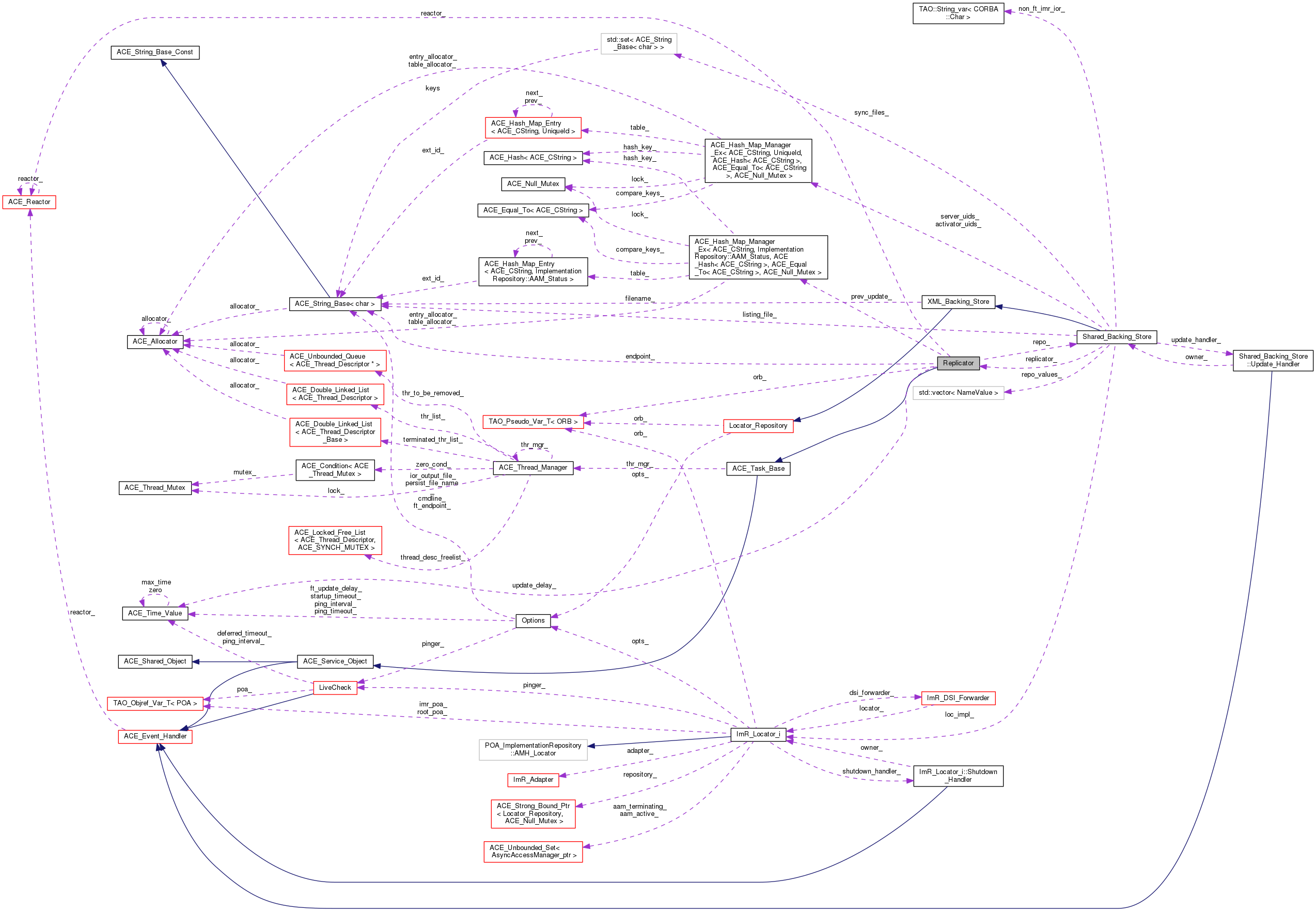Click the ACE_Reactor class node
Viewport: 1316px width, 911px height.
pos(29,202)
